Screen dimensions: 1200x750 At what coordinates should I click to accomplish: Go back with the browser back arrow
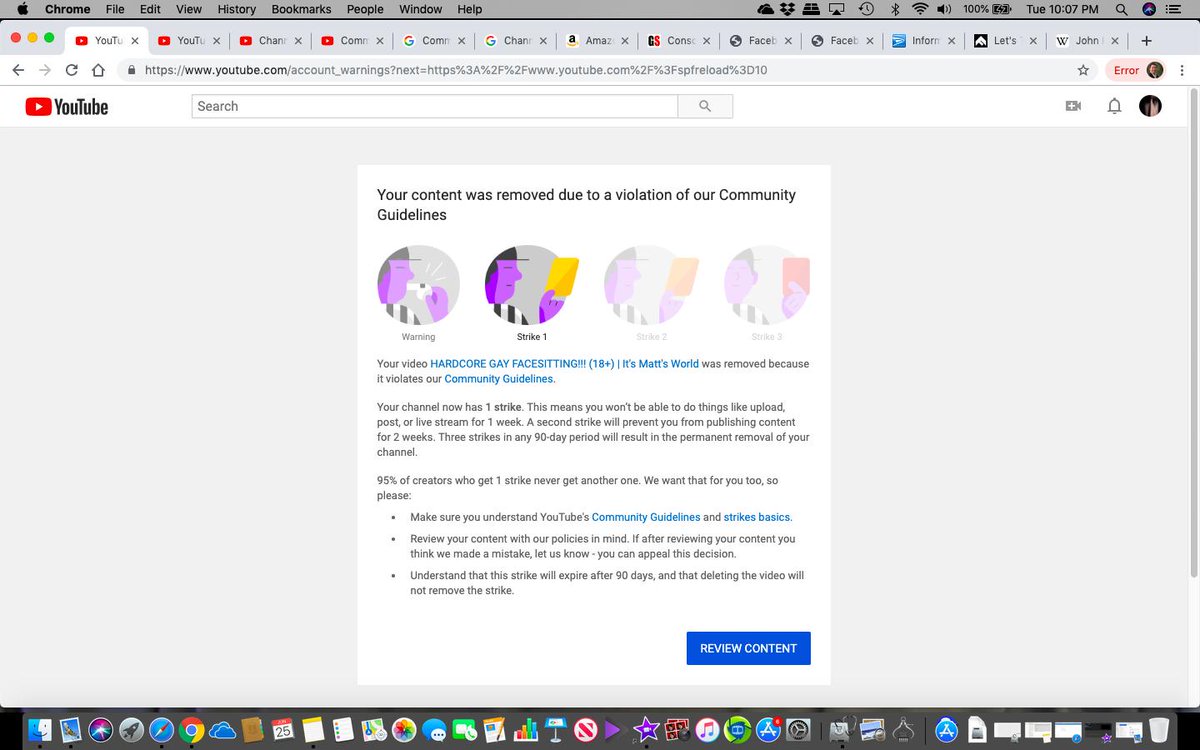(18, 71)
